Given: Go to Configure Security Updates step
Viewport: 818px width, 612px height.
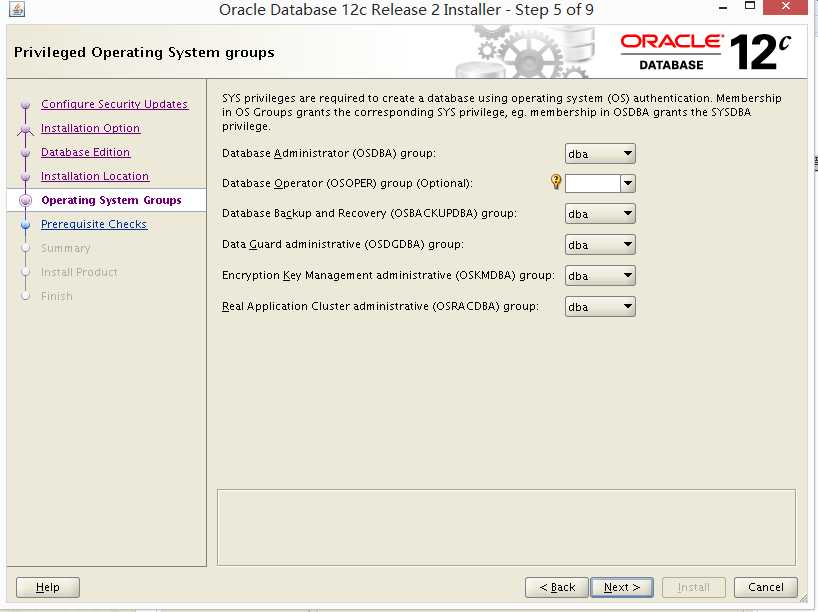Looking at the screenshot, I should tap(115, 104).
